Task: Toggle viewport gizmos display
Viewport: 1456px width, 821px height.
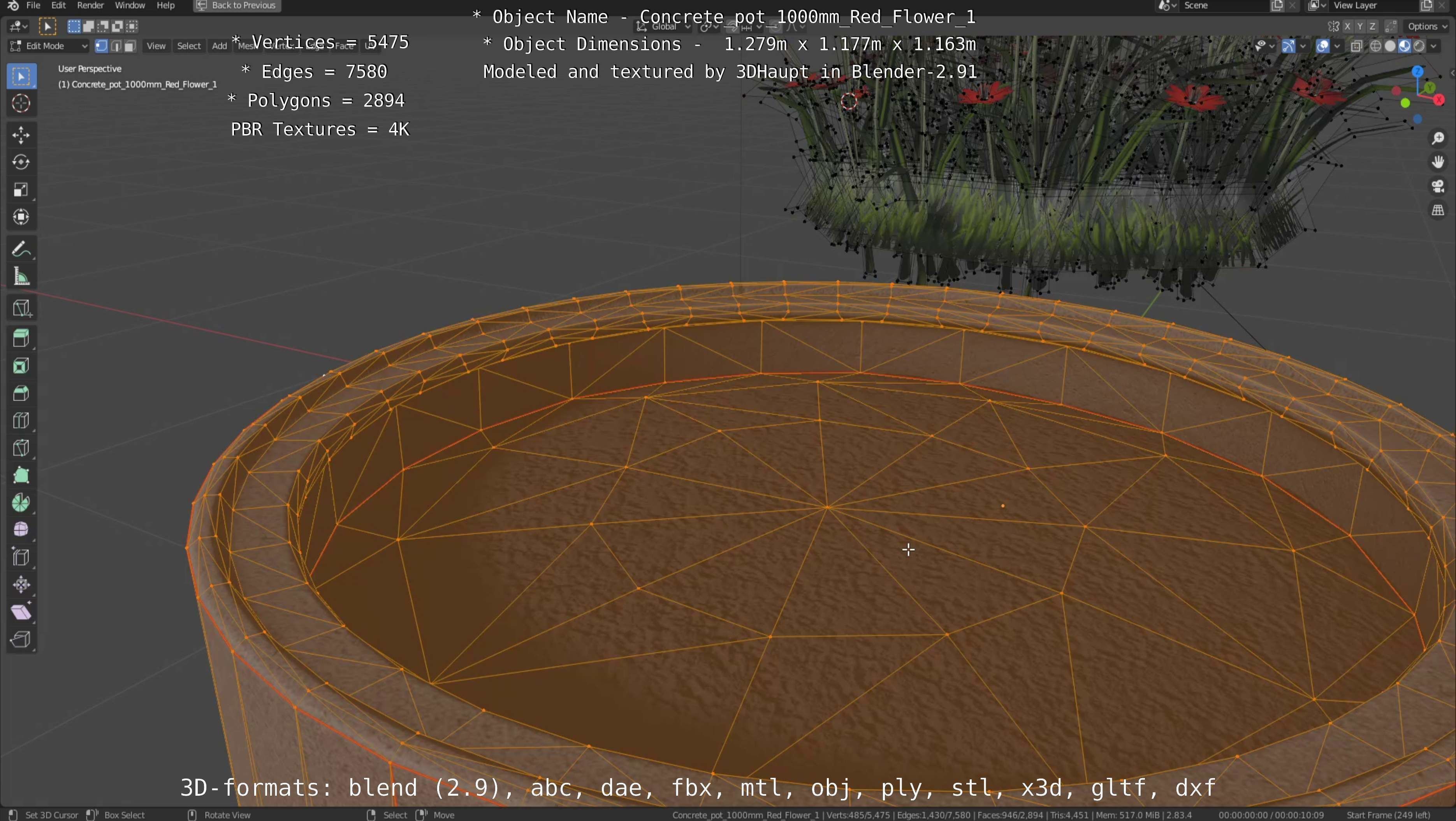Action: coord(1288,46)
